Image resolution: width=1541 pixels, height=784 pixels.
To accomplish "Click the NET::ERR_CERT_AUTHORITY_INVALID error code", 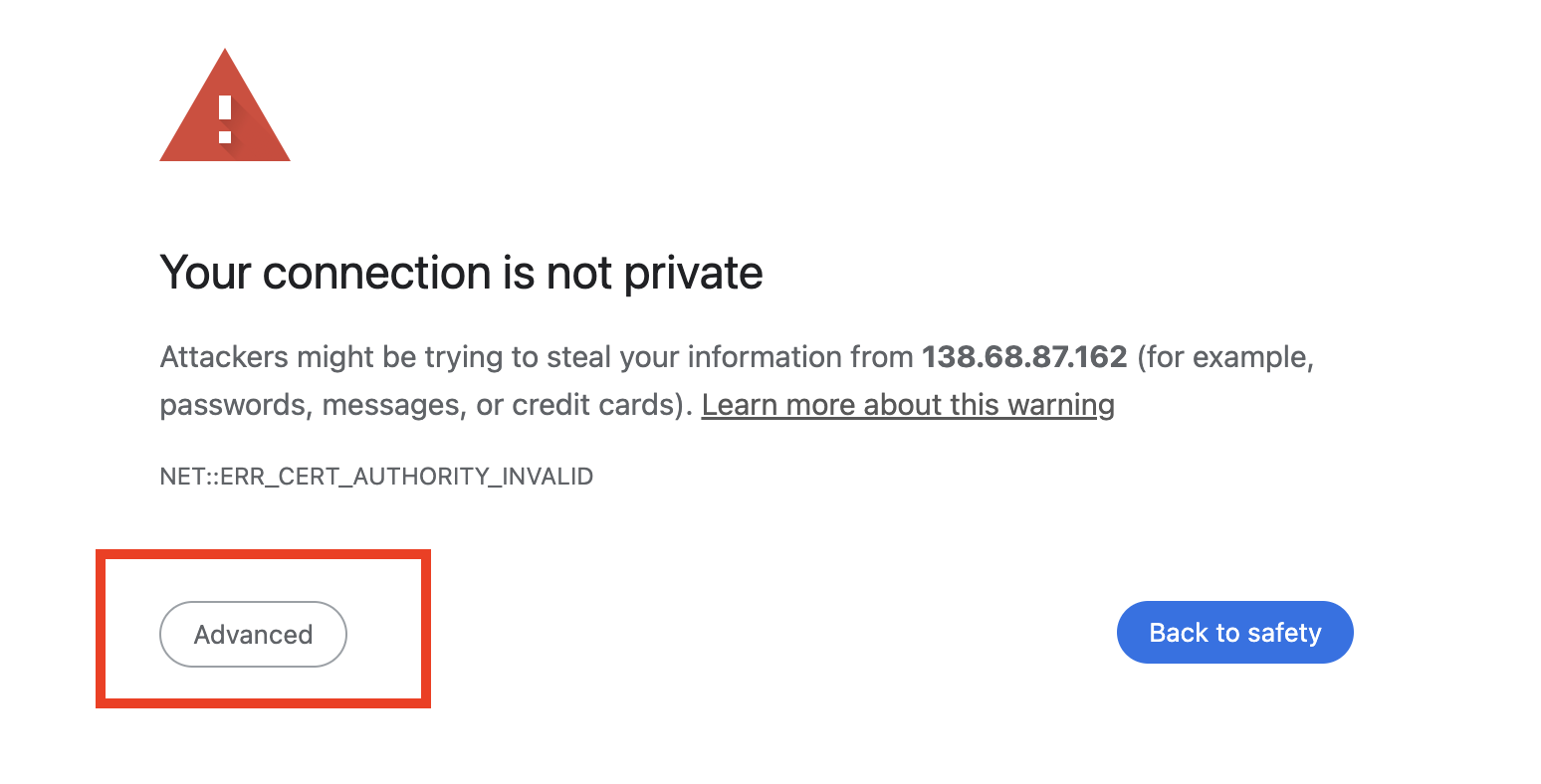I will pyautogui.click(x=376, y=476).
